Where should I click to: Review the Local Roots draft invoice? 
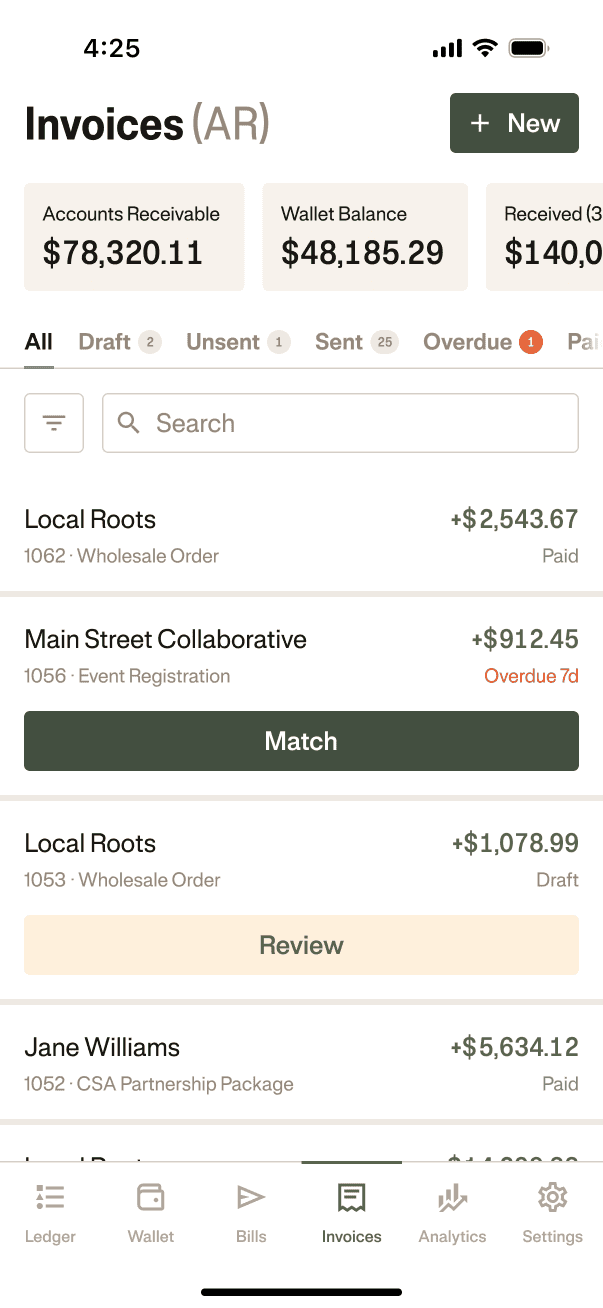[x=301, y=944]
